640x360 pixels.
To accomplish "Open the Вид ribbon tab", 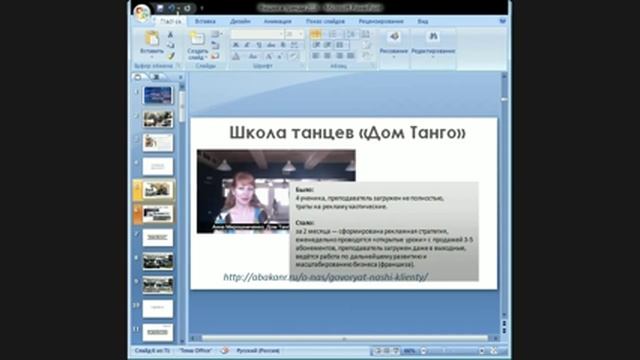I will pos(422,21).
